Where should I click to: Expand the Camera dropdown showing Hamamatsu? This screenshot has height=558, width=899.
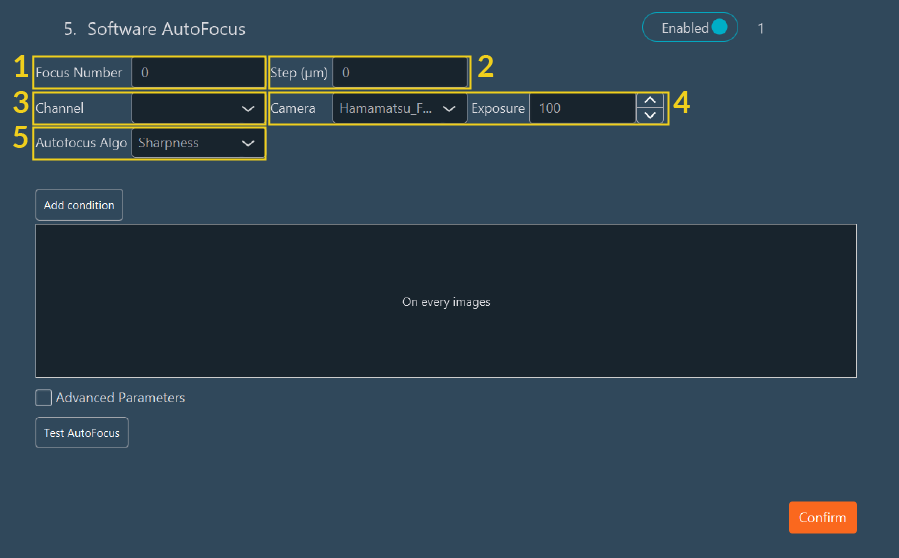pyautogui.click(x=399, y=108)
